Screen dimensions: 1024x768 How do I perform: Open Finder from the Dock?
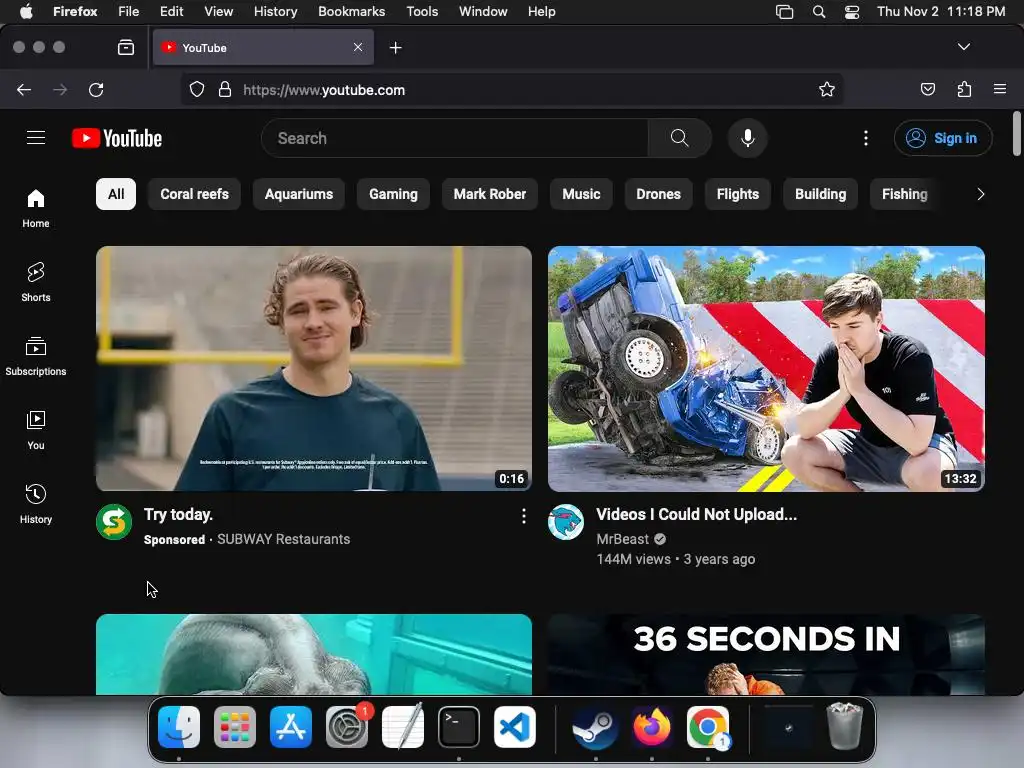coord(179,727)
